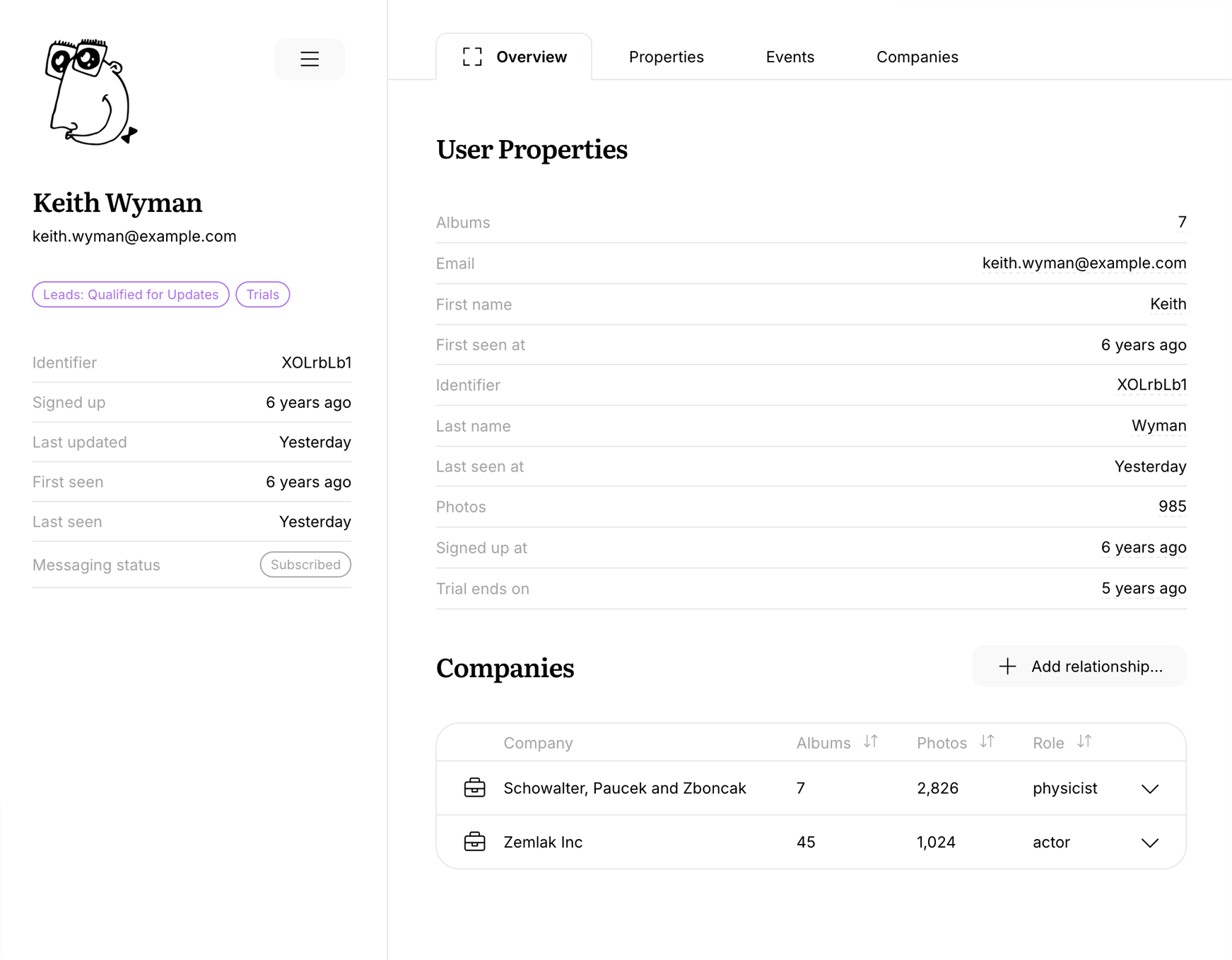1232x960 pixels.
Task: Sort the Role column by its arrows icon
Action: pyautogui.click(x=1084, y=742)
